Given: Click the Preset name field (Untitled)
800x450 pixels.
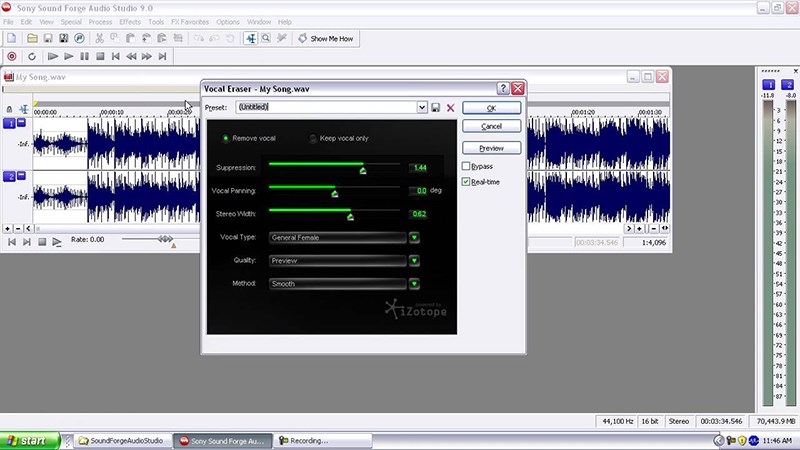Looking at the screenshot, I should [x=327, y=107].
